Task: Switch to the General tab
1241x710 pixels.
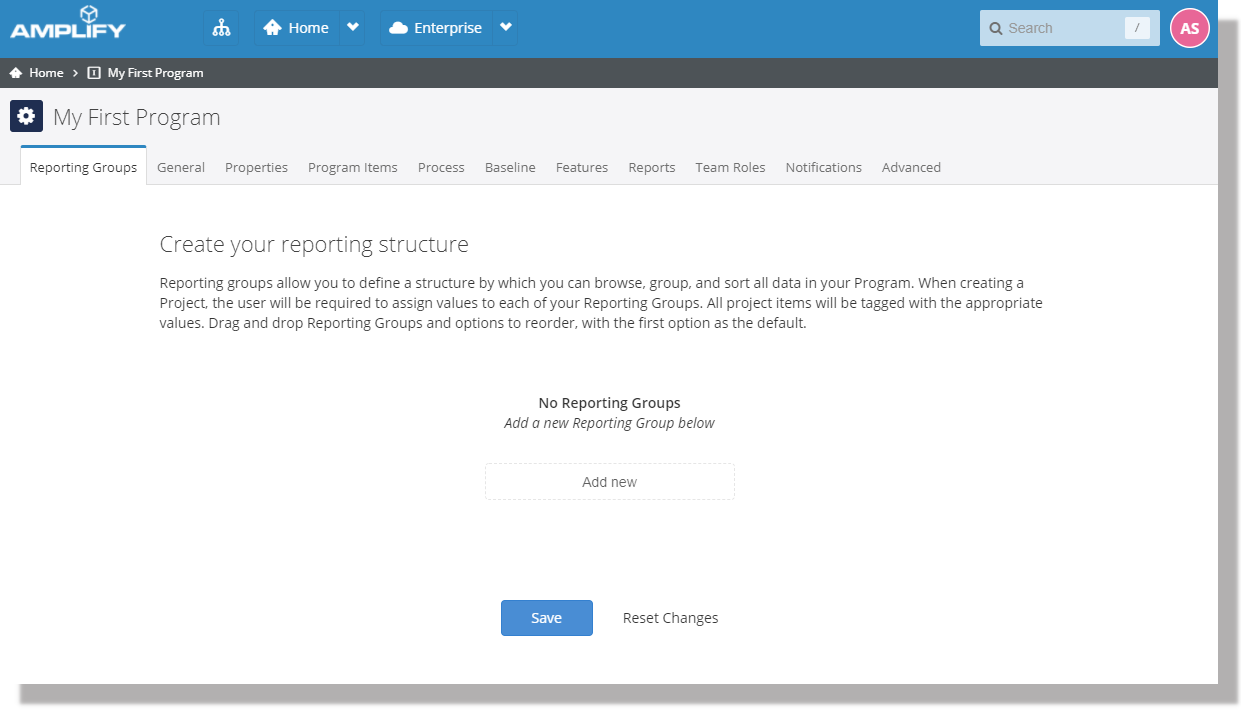Action: coord(181,167)
